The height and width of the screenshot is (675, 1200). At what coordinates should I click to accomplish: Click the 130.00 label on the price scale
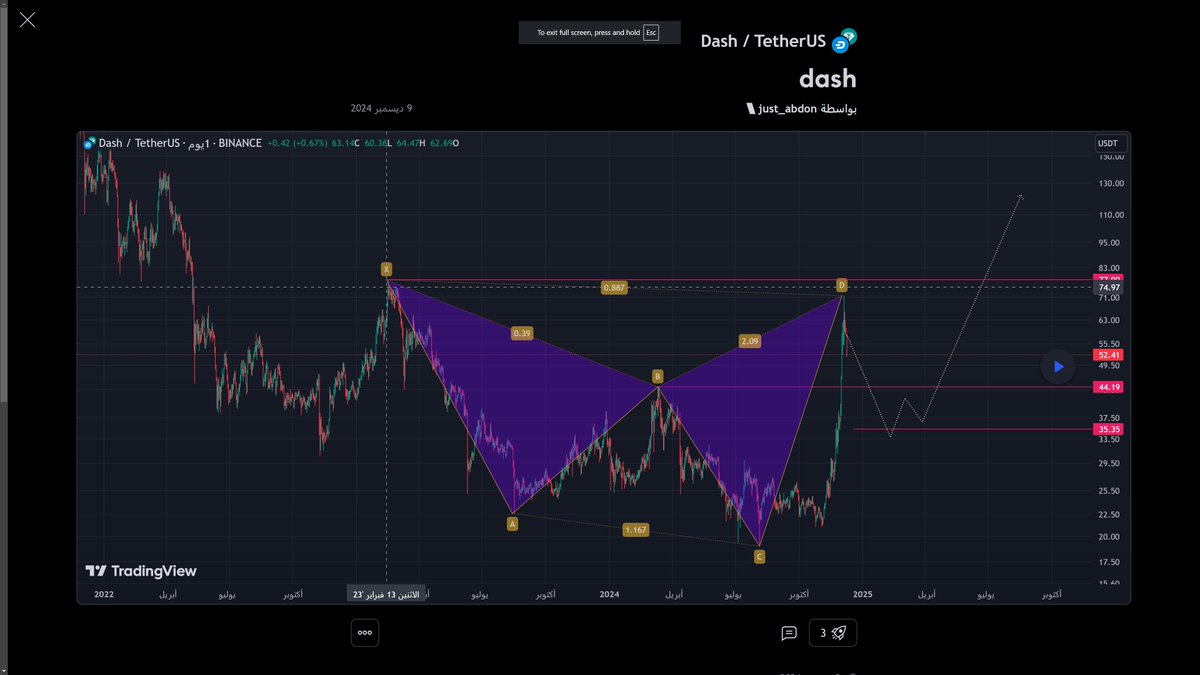[x=1111, y=183]
